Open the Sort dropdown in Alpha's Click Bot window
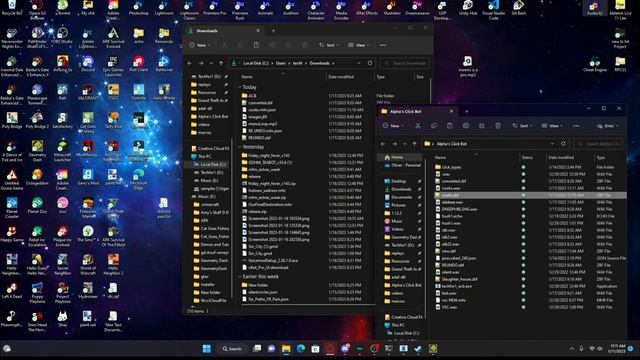 pyautogui.click(x=522, y=126)
